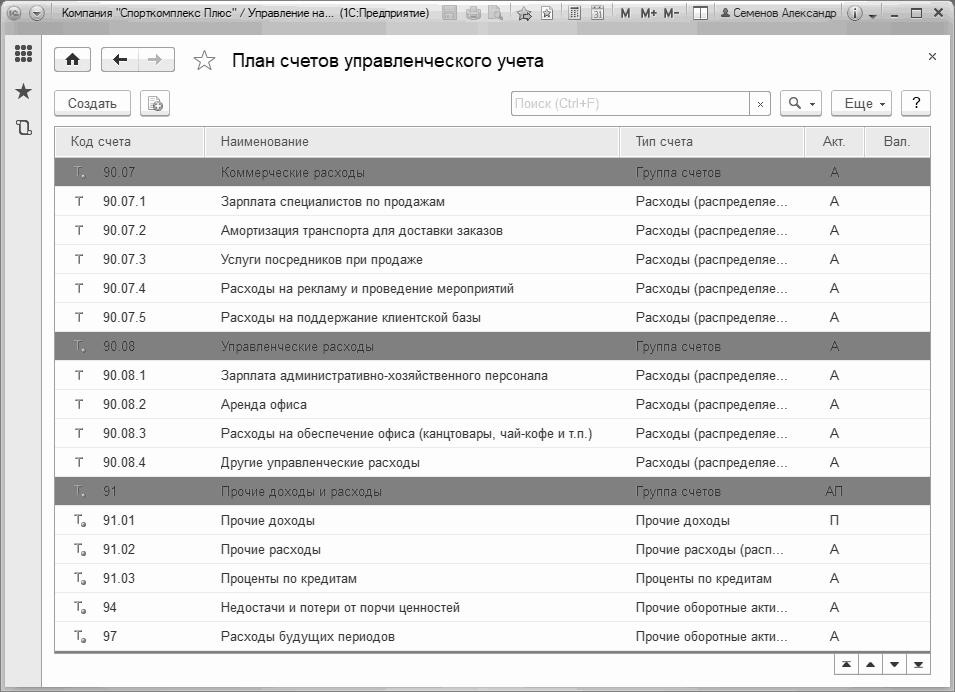Add this page to favorites star

click(x=204, y=60)
